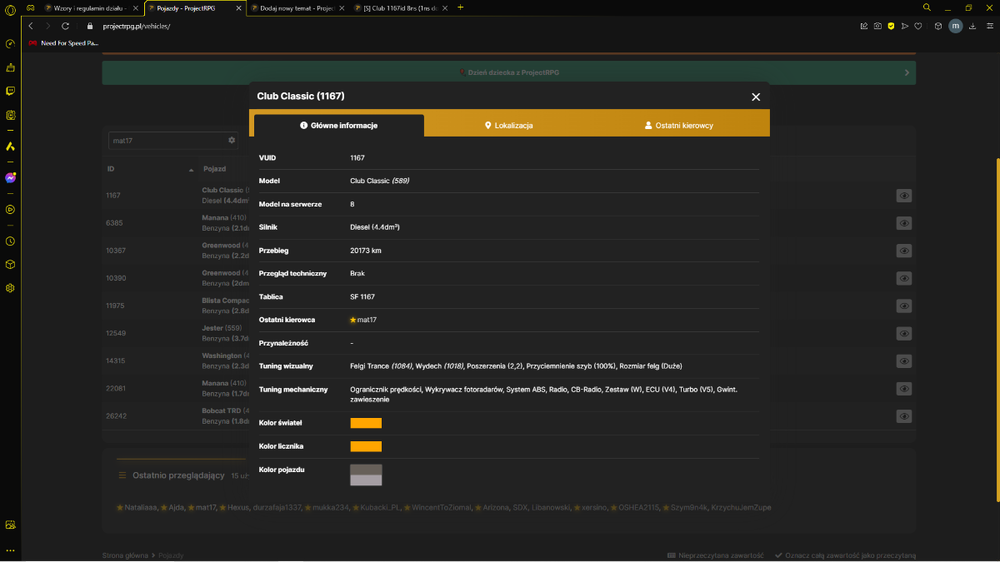The height and width of the screenshot is (562, 1000).
Task: Open GX Corner gamepad icon in tab bar
Action: (x=30, y=8)
